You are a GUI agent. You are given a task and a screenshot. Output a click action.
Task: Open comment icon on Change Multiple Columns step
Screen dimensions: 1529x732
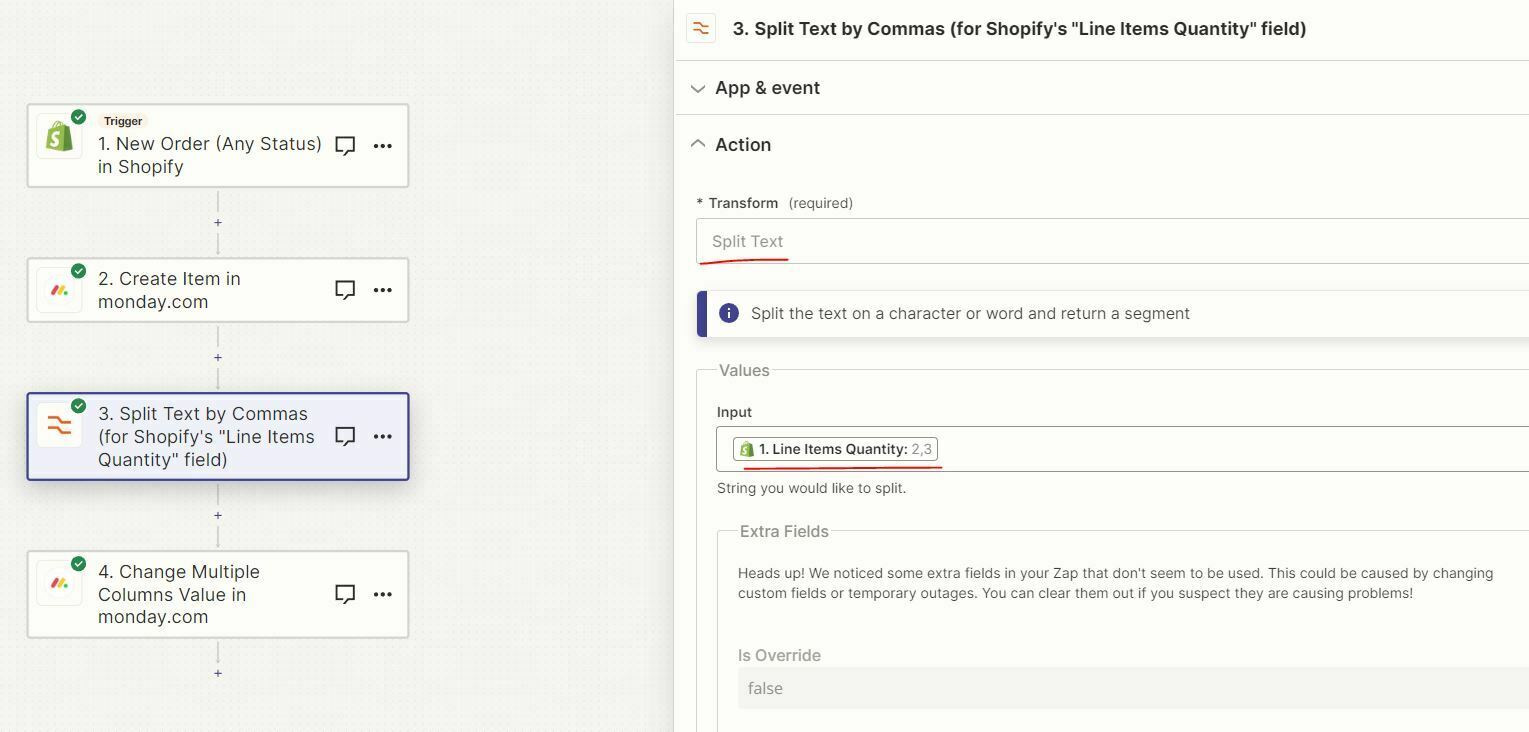tap(345, 594)
